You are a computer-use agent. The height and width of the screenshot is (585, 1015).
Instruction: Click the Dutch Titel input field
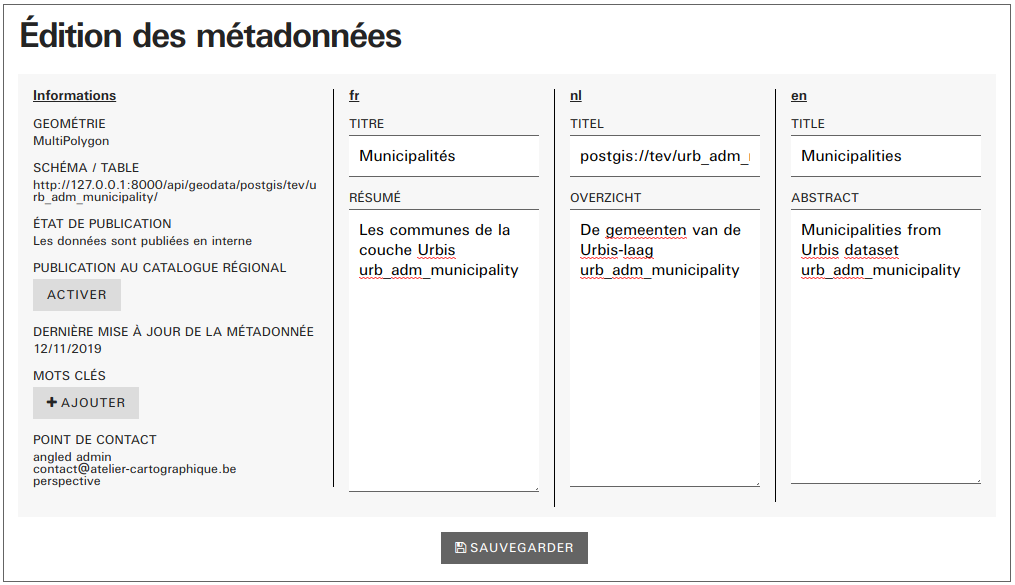tap(664, 156)
